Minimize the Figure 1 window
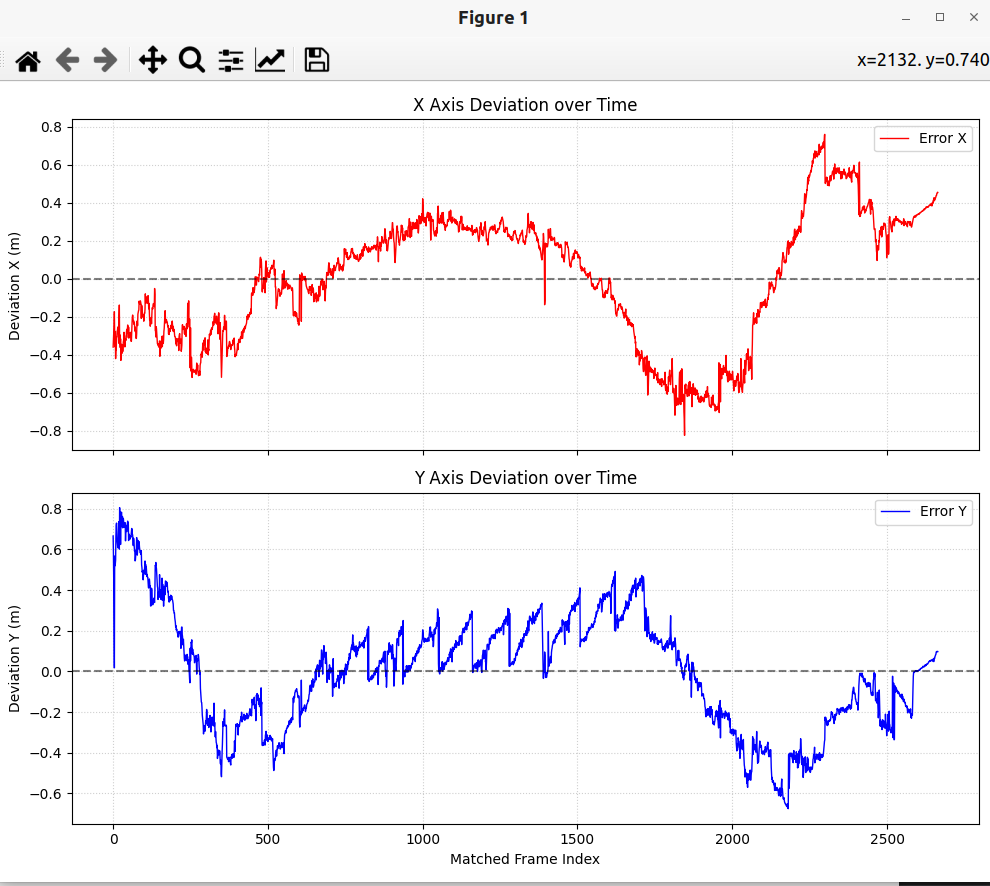This screenshot has width=990, height=886. 906,18
